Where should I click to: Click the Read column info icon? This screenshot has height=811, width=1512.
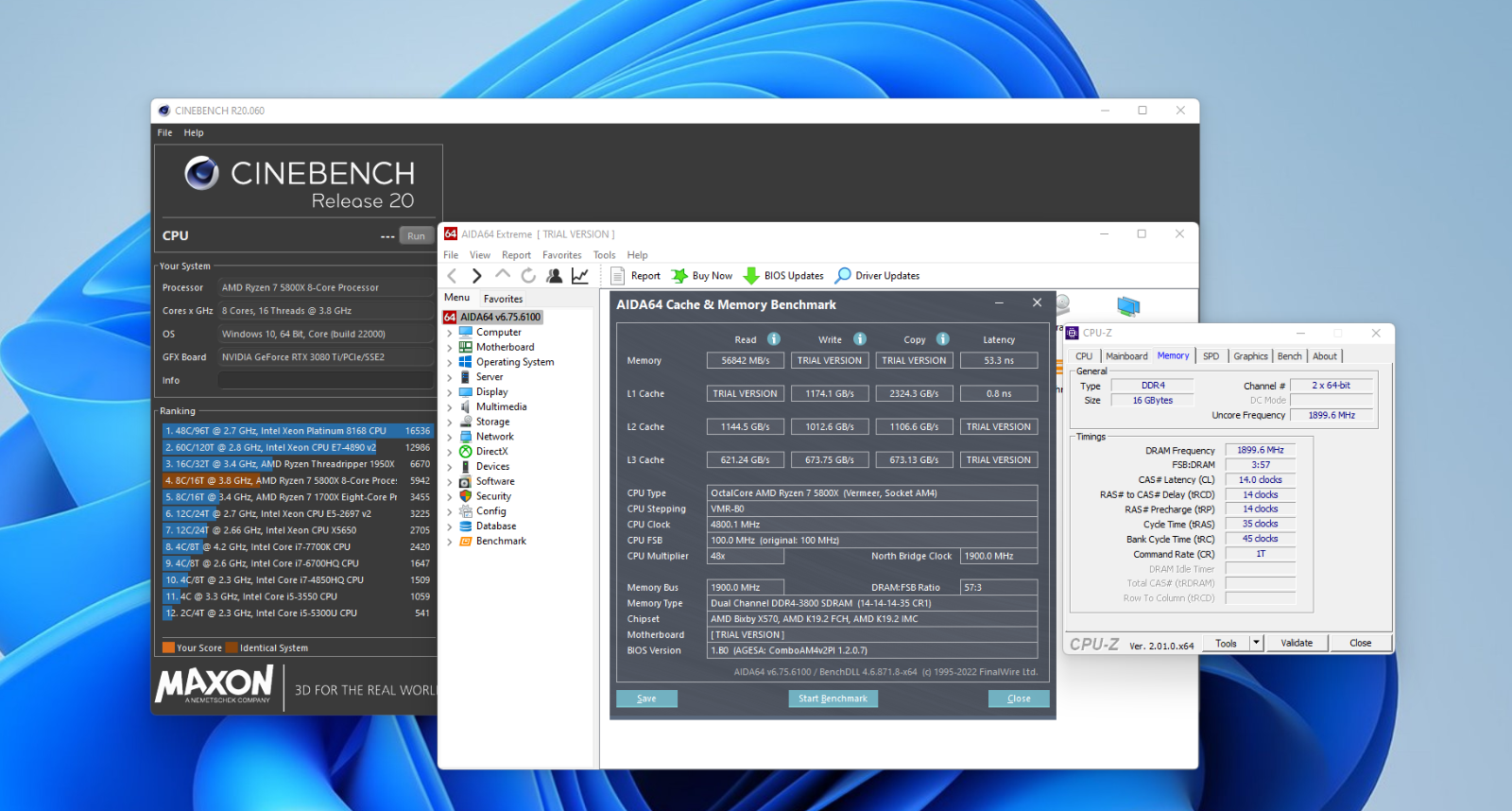(774, 339)
